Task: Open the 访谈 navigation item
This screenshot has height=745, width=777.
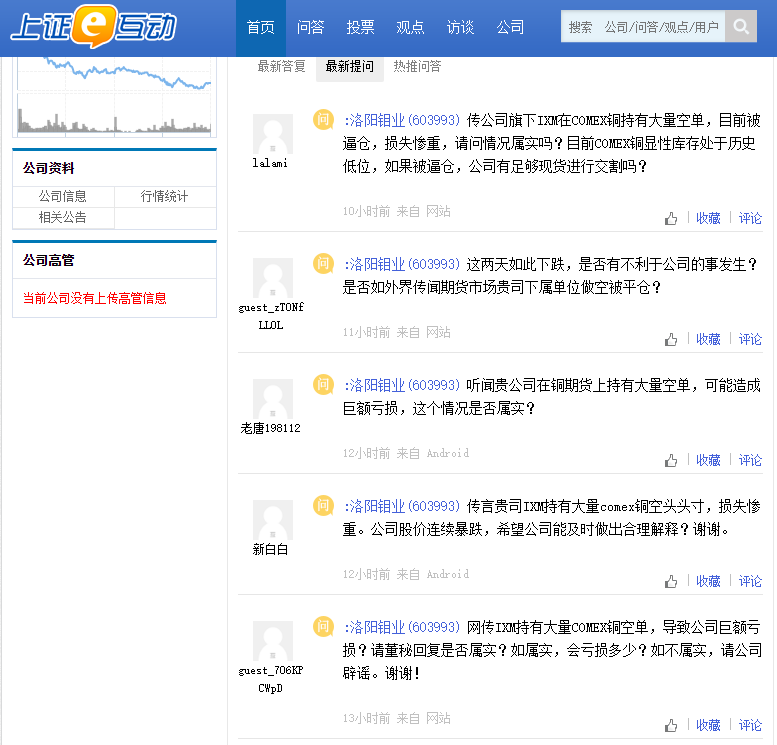Action: point(460,27)
